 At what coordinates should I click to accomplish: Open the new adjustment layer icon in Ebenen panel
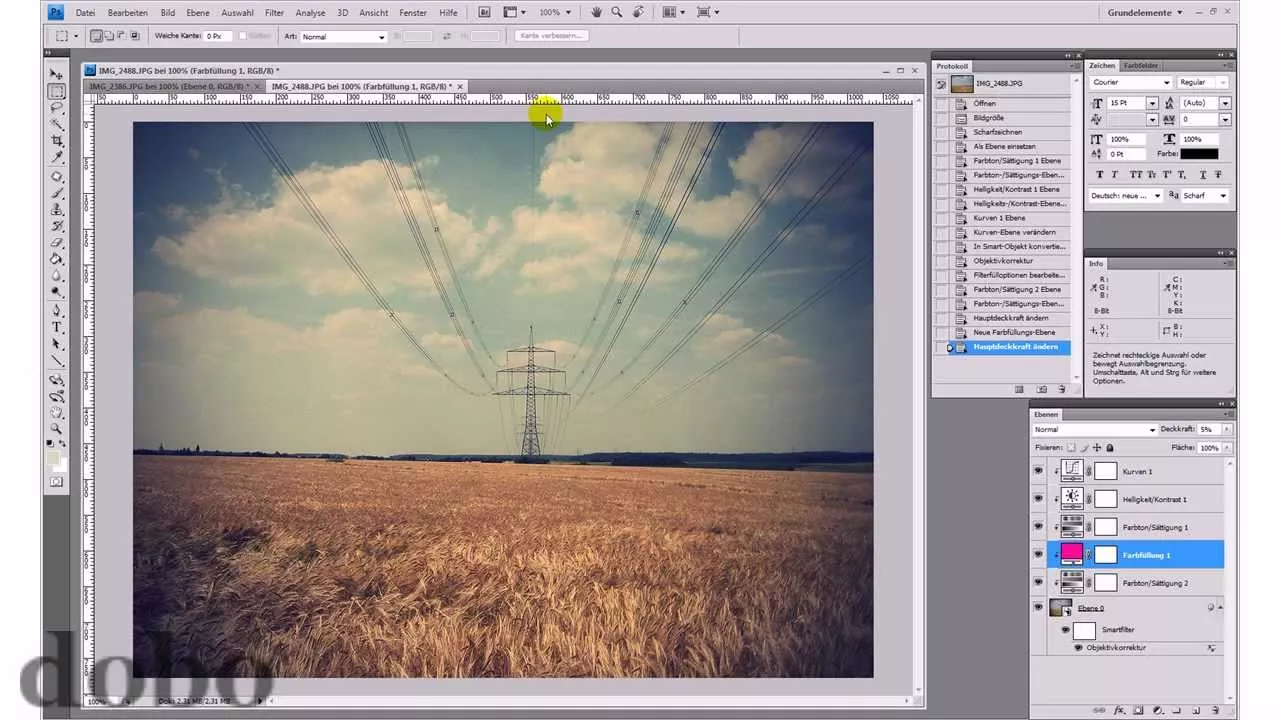[1159, 709]
